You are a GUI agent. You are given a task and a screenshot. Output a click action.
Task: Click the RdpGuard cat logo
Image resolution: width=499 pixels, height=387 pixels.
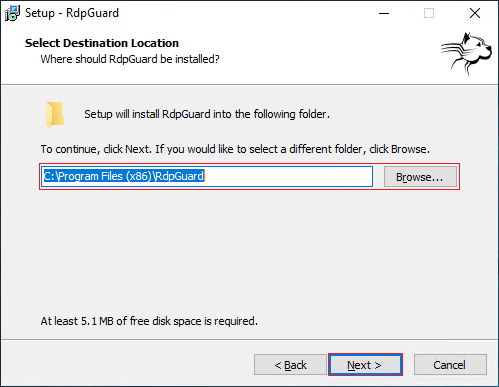pos(466,53)
